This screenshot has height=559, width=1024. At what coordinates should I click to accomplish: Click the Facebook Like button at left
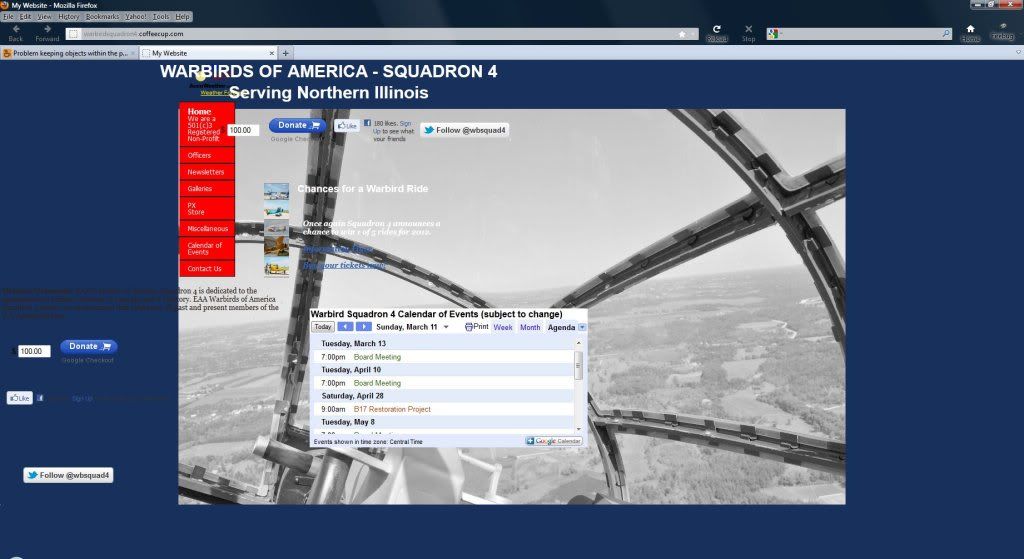click(x=20, y=398)
